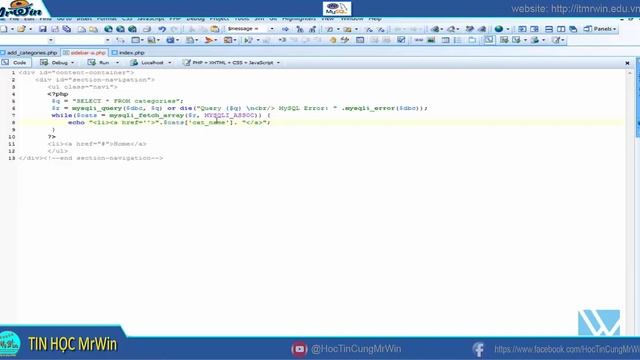Switch to the index.php tab
Image resolution: width=640 pixels, height=360 pixels.
(128, 53)
